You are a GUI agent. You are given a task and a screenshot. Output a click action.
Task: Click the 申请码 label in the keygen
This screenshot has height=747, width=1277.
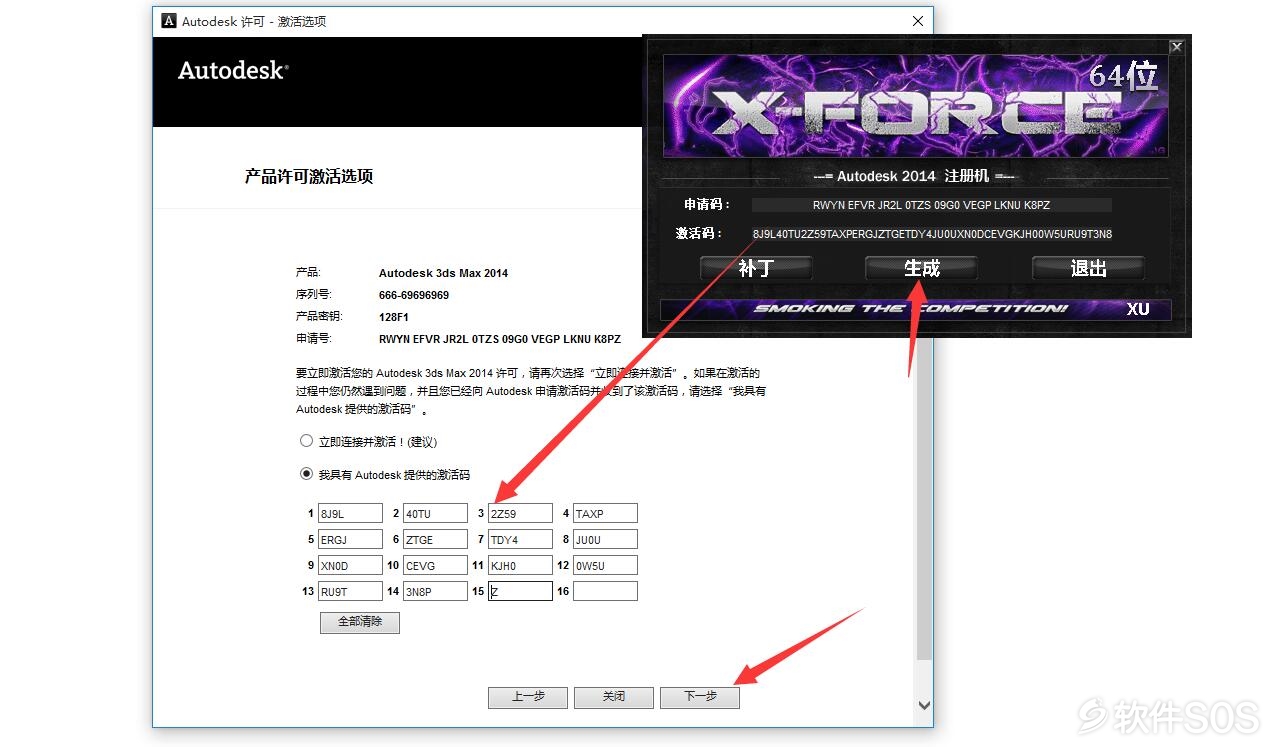point(707,204)
